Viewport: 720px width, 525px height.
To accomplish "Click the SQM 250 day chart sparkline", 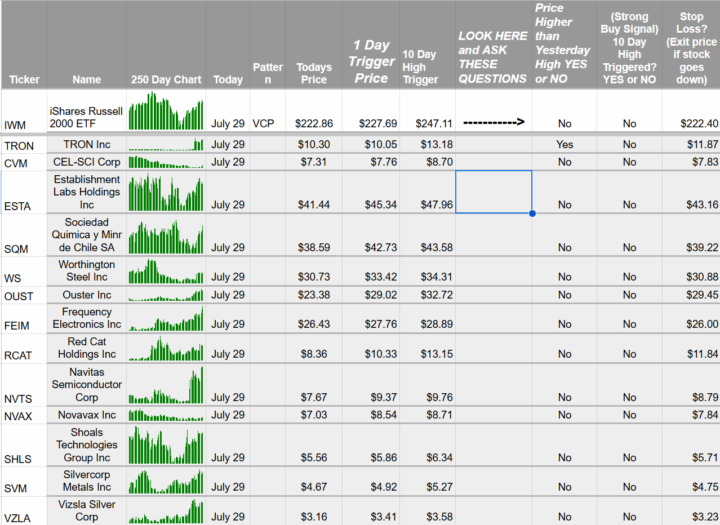I will pyautogui.click(x=166, y=237).
